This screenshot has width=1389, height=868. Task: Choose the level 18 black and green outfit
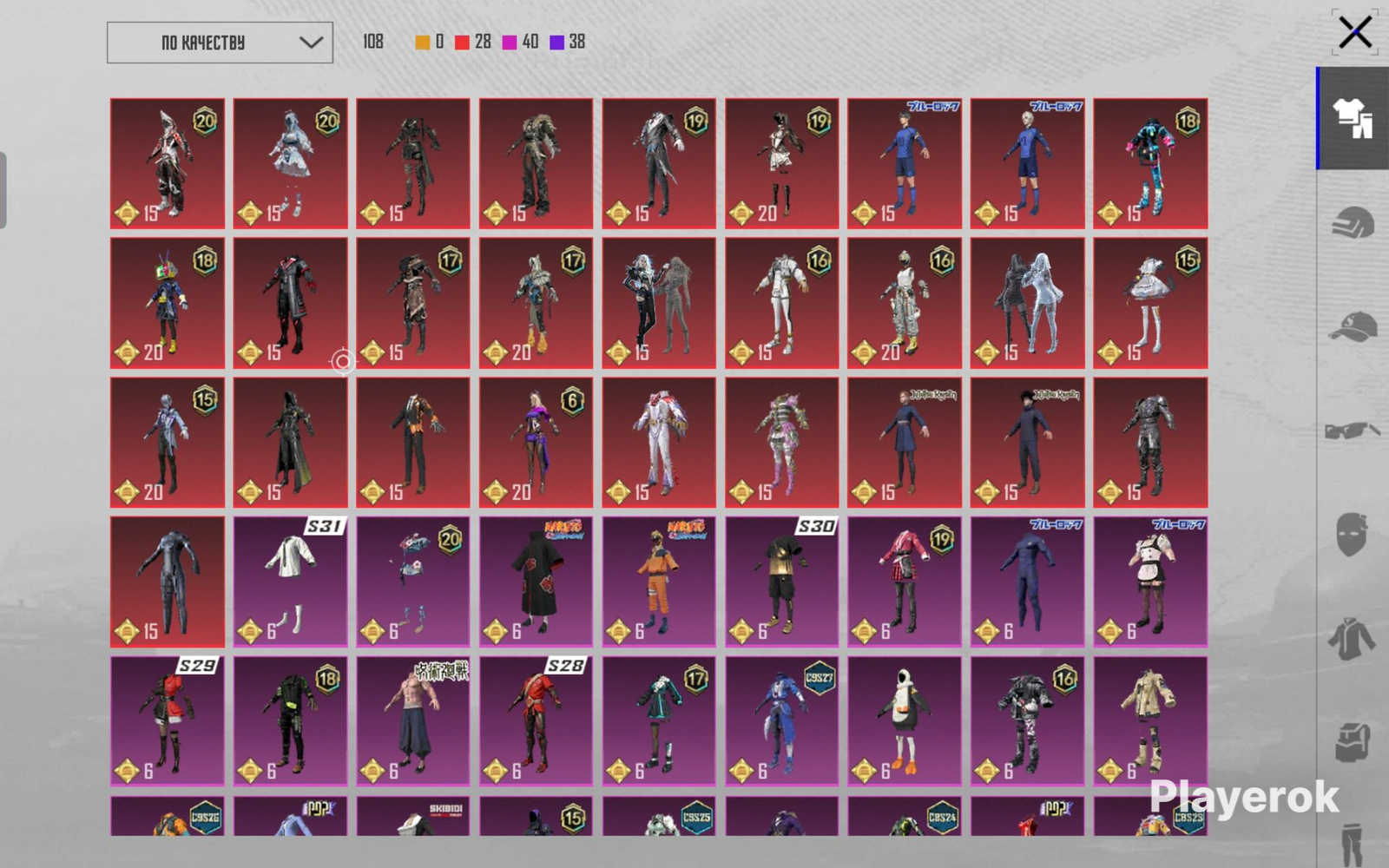(x=290, y=721)
